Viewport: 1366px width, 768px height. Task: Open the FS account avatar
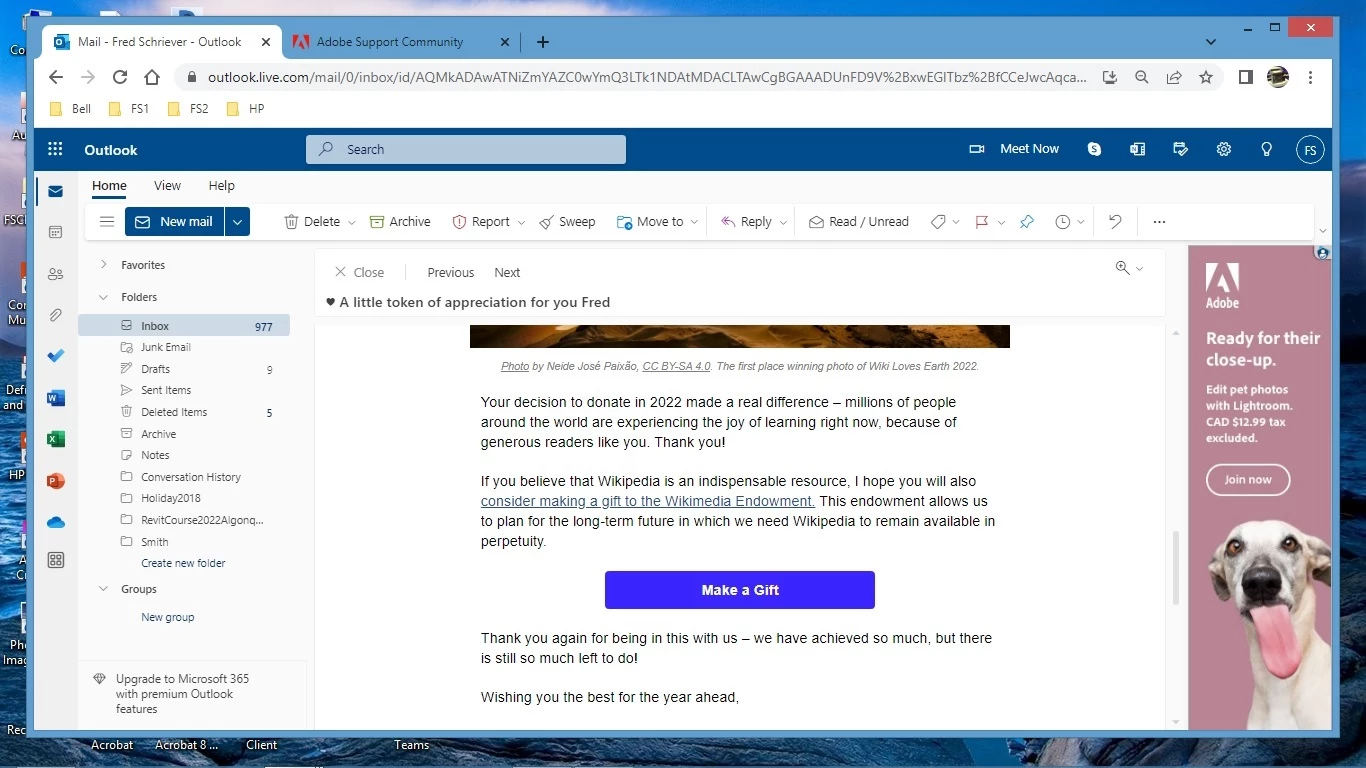1310,150
